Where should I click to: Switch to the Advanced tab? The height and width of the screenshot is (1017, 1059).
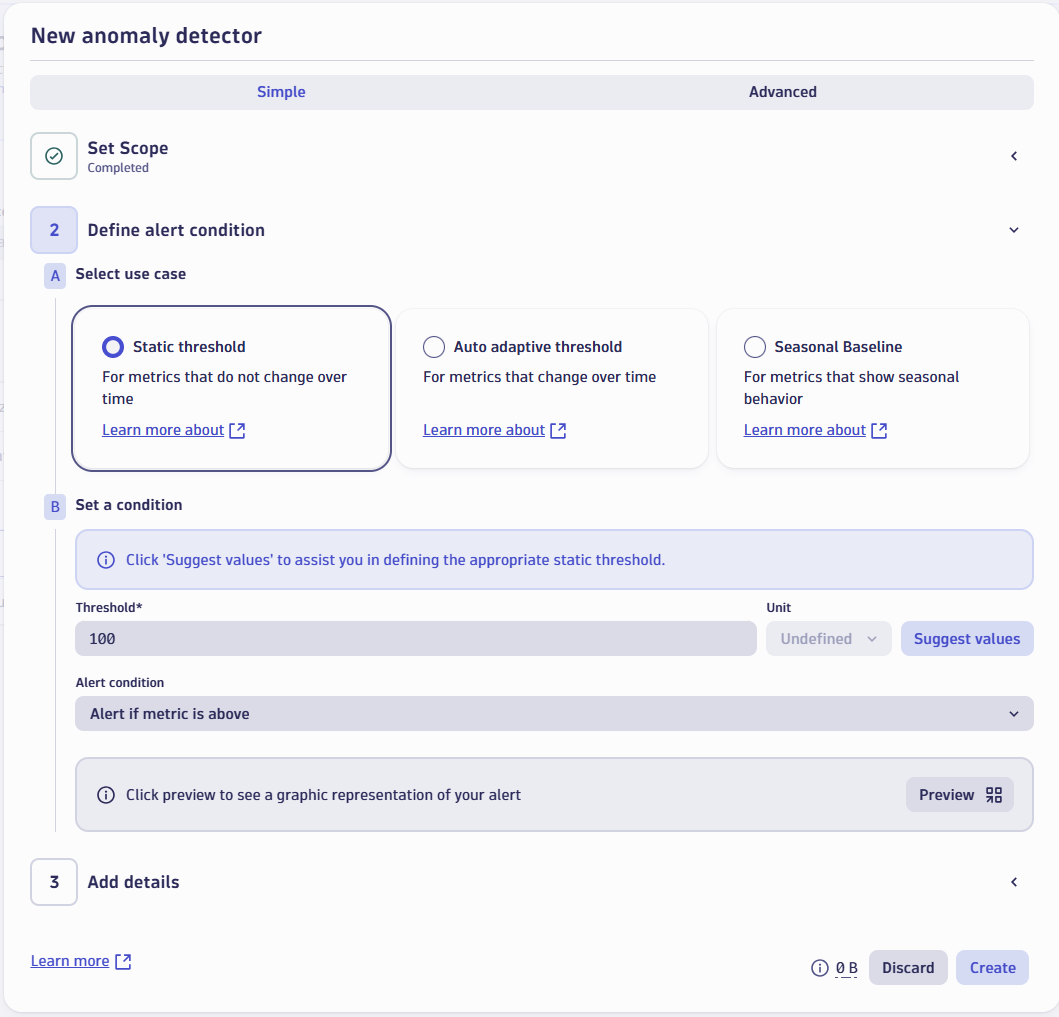[x=783, y=91]
